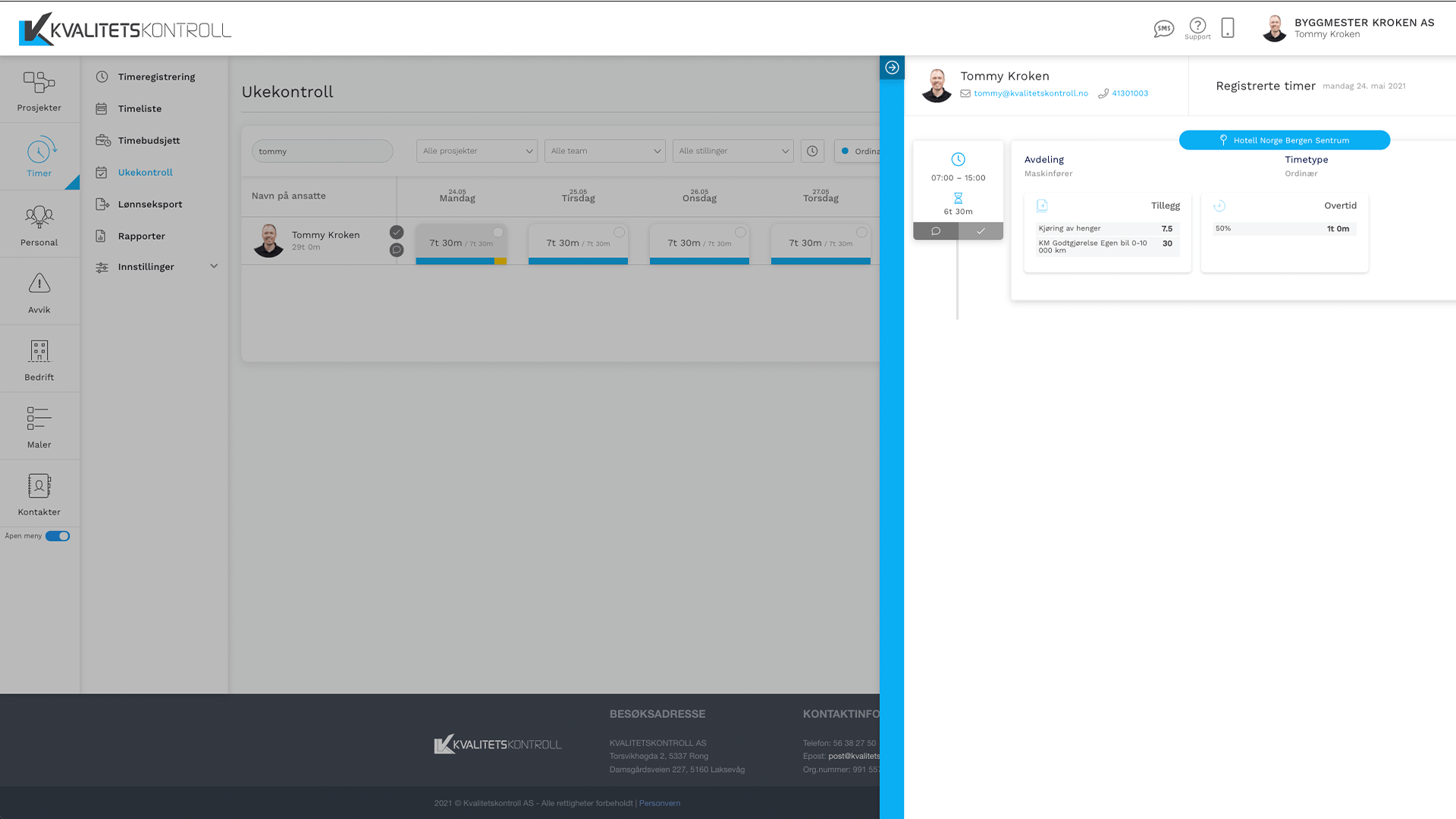1456x819 pixels.
Task: Click Hotell Norge Bergen Sentrum button
Action: [1284, 140]
